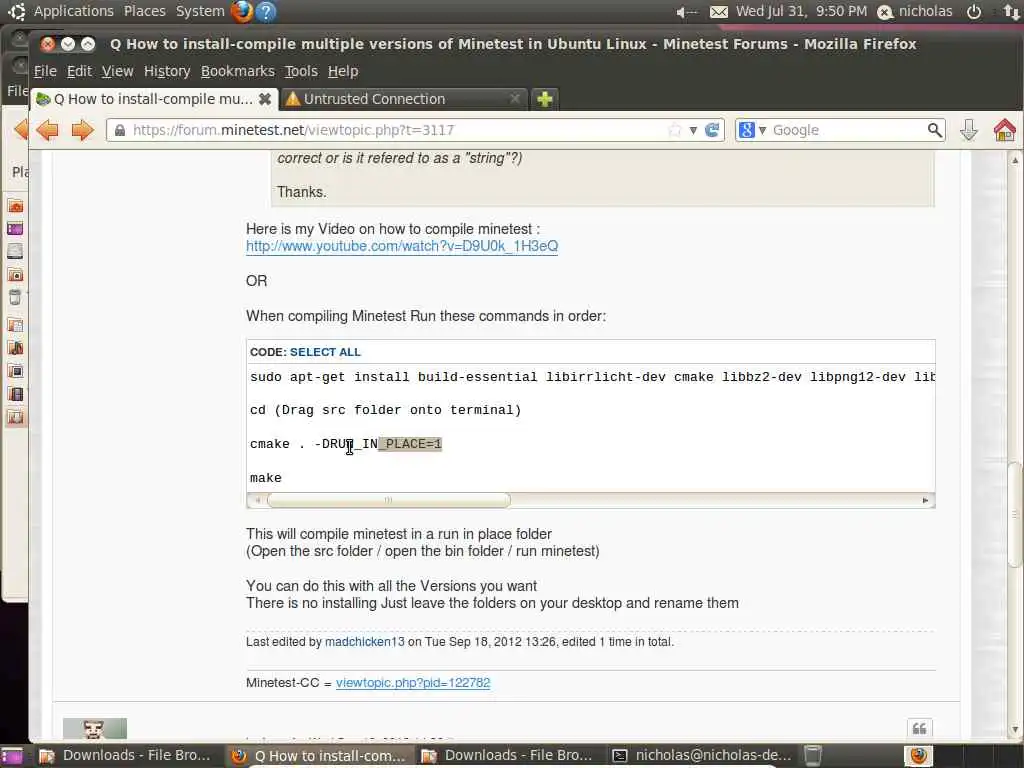Click the 'sudo apt-get install' command line
1024x768 pixels.
click(x=592, y=377)
